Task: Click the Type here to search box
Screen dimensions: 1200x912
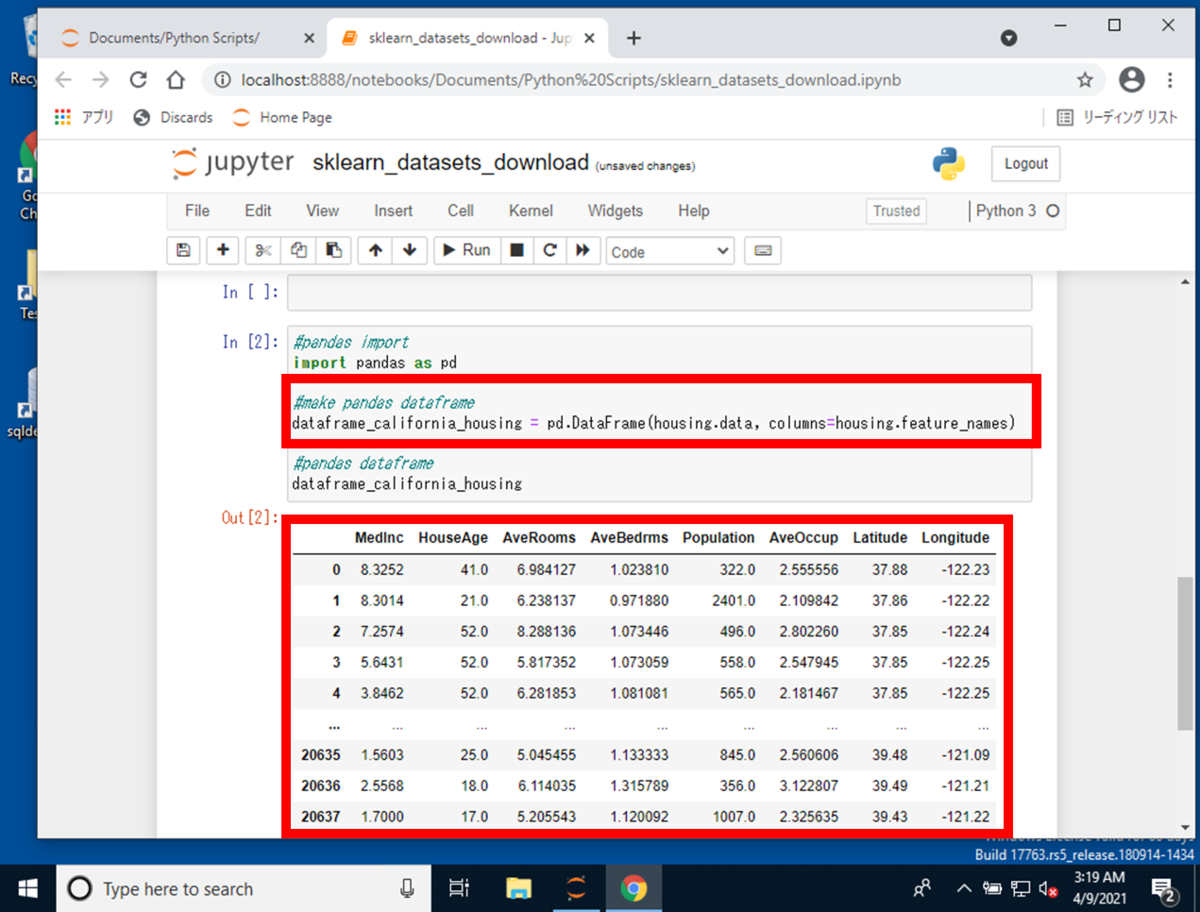Action: [243, 889]
